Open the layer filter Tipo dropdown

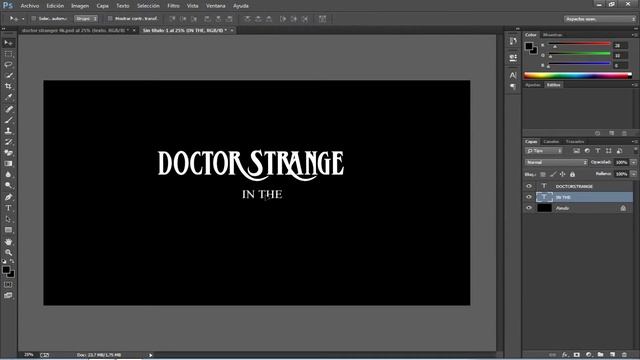tap(544, 151)
